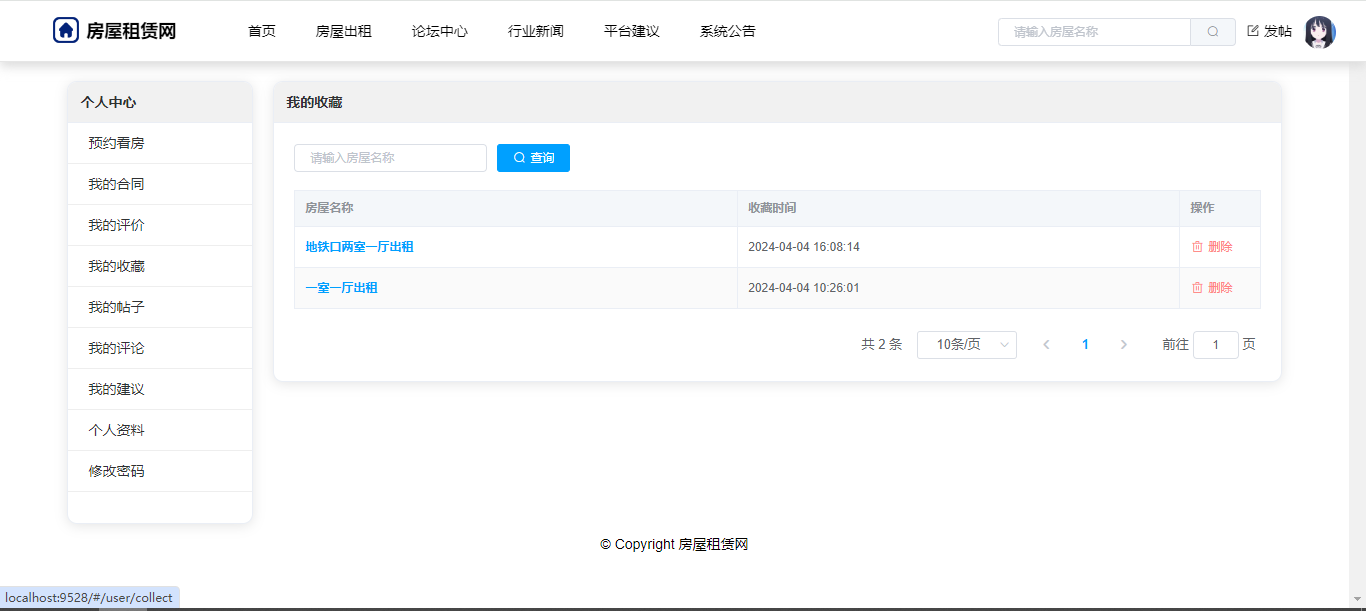
Task: Click the search magnifier button in header
Action: coord(1213,32)
